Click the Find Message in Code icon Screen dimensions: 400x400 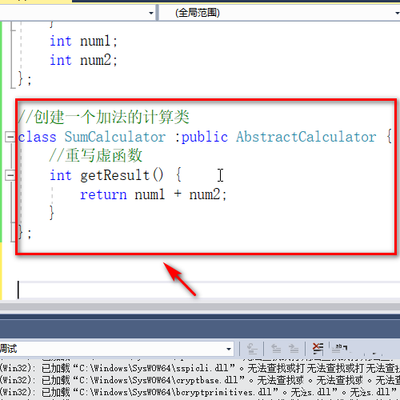click(x=252, y=349)
